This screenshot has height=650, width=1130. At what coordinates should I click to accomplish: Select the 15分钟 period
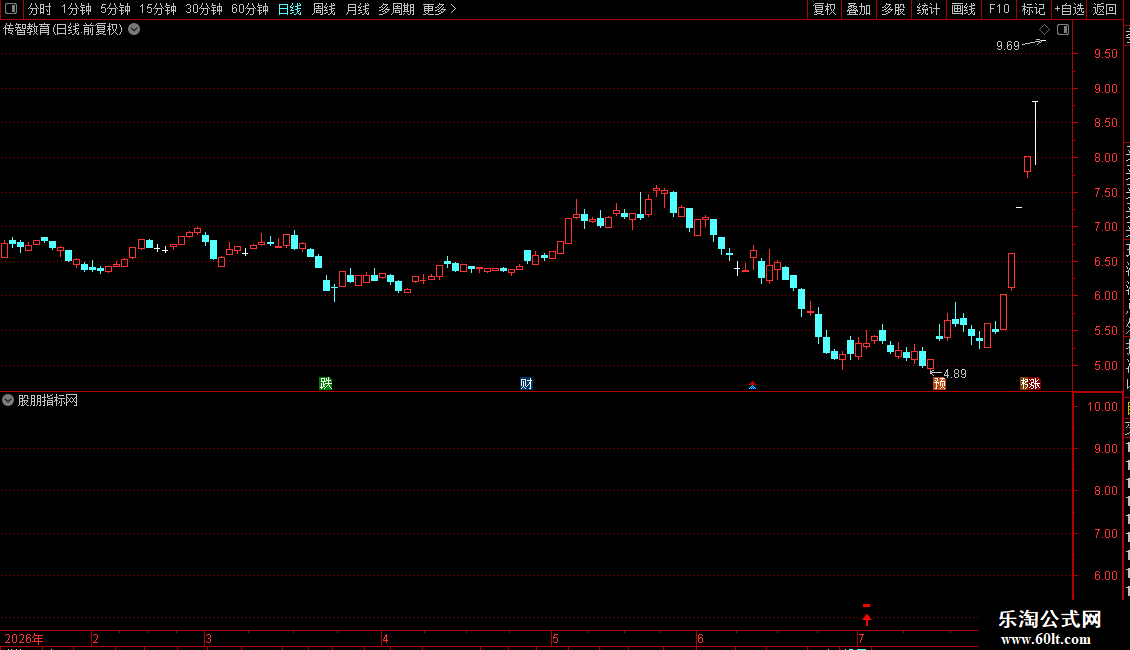[157, 9]
